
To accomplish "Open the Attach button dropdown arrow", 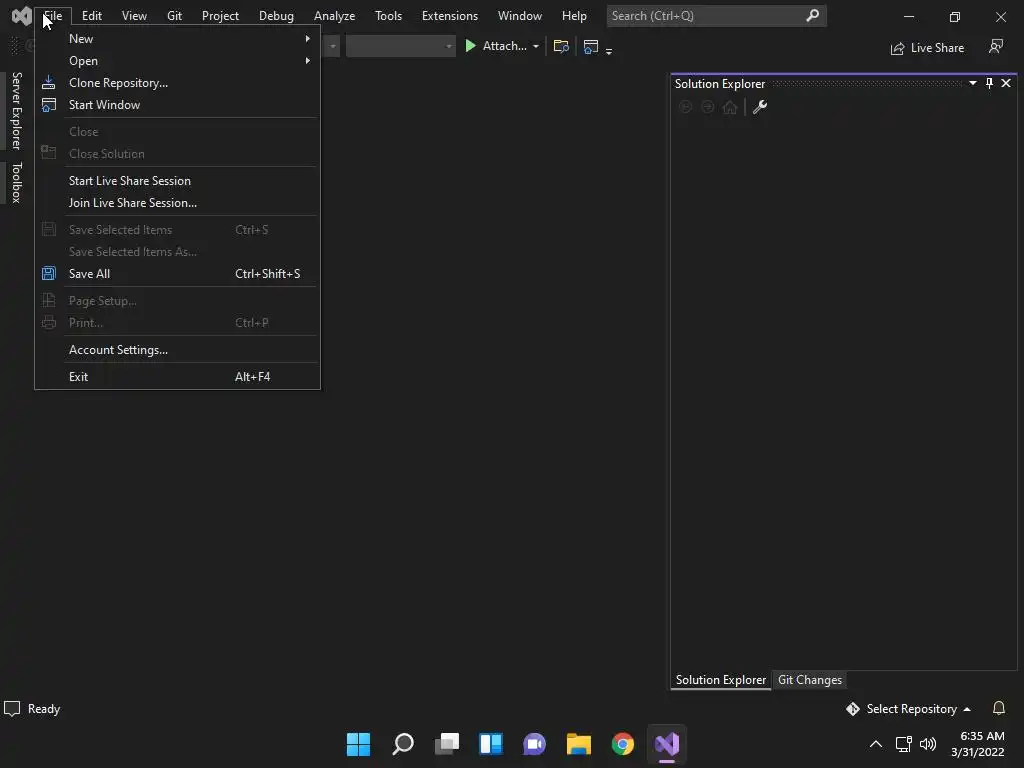I will tap(536, 46).
